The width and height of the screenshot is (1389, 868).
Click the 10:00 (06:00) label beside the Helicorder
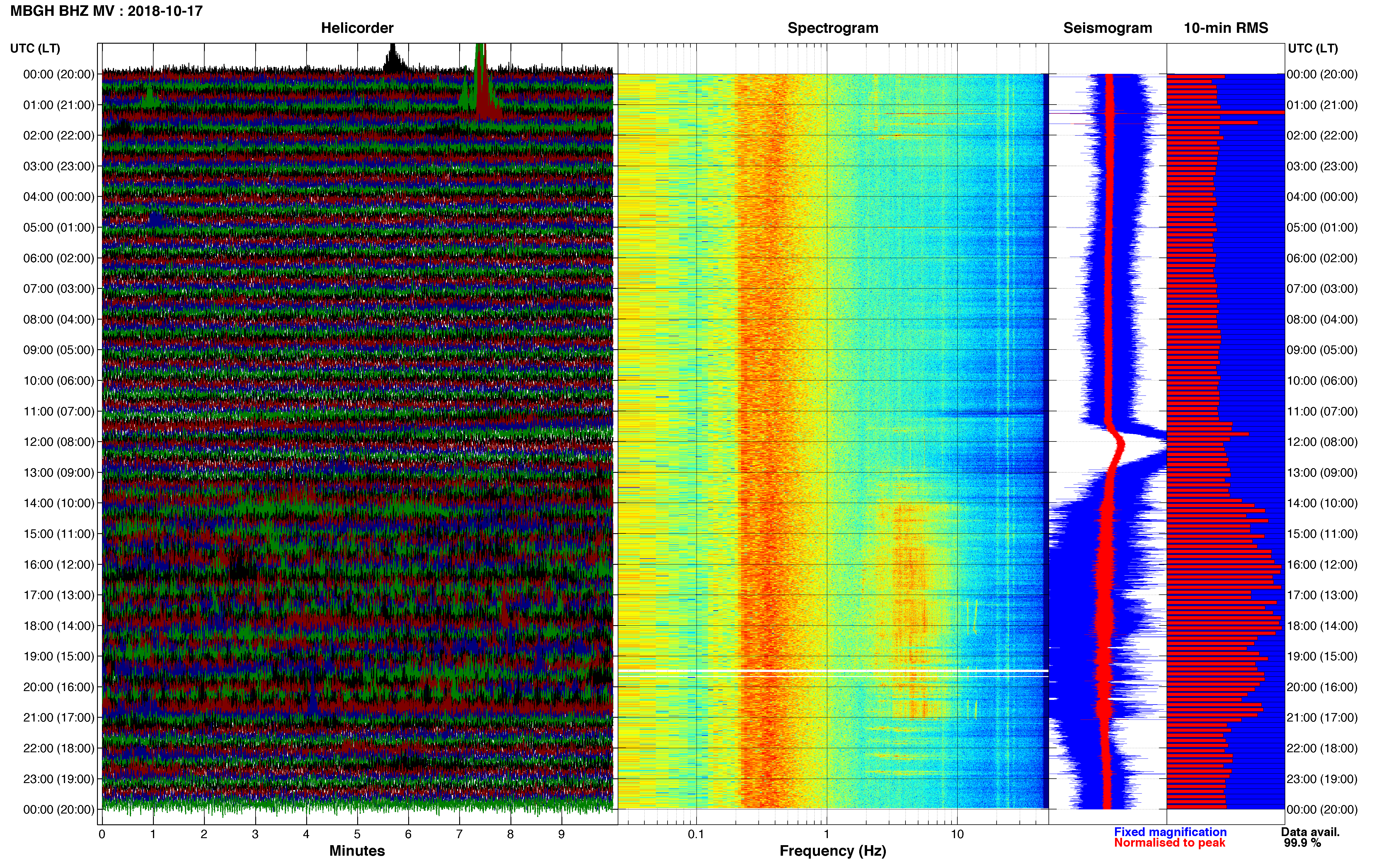pyautogui.click(x=59, y=381)
